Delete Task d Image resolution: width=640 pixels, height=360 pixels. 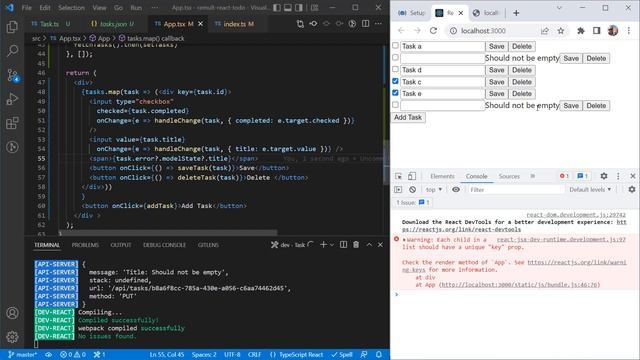point(522,70)
